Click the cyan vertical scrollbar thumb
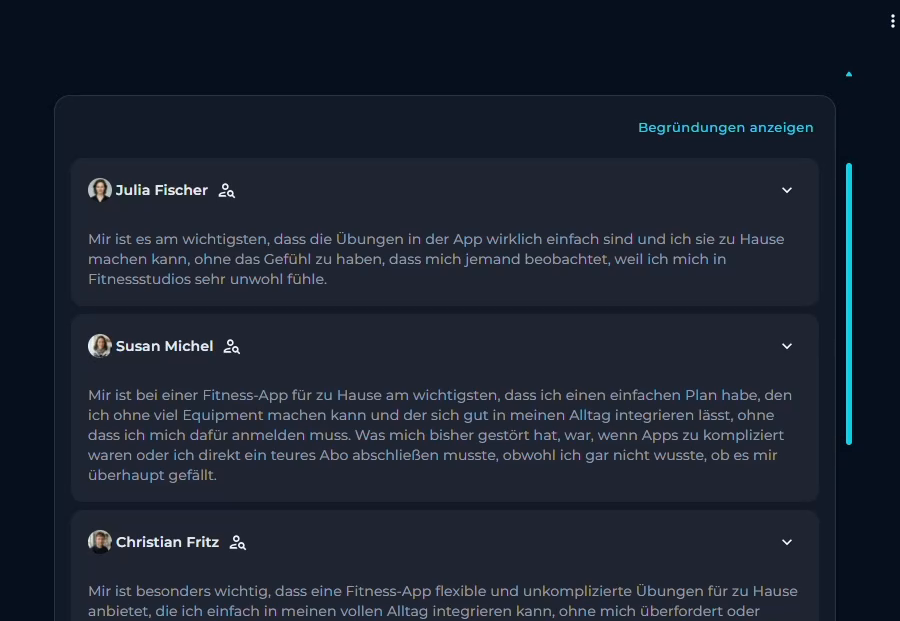Screen dimensions: 900x621 coord(849,304)
